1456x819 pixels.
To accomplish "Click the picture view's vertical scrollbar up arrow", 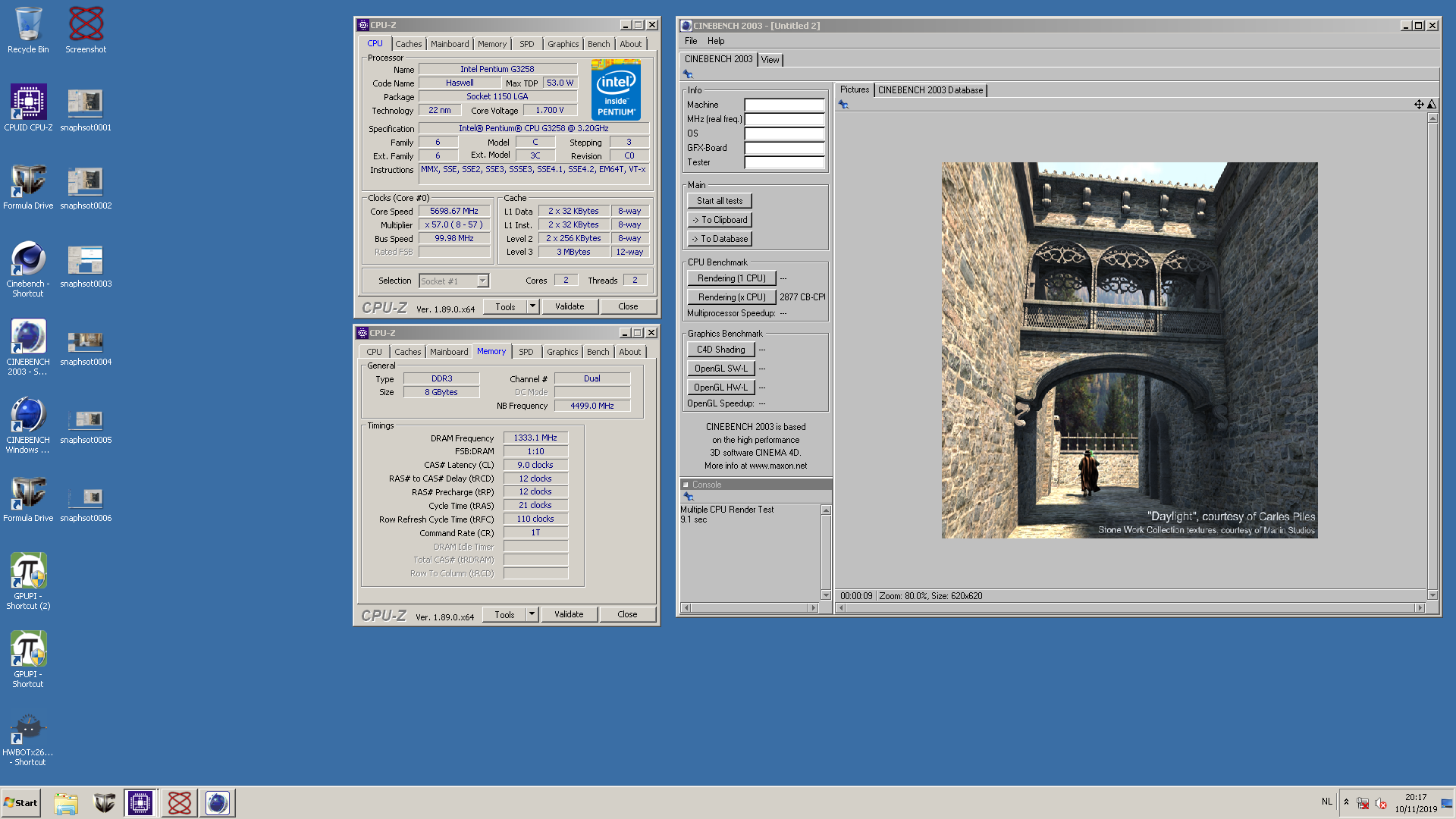I will tap(1432, 118).
